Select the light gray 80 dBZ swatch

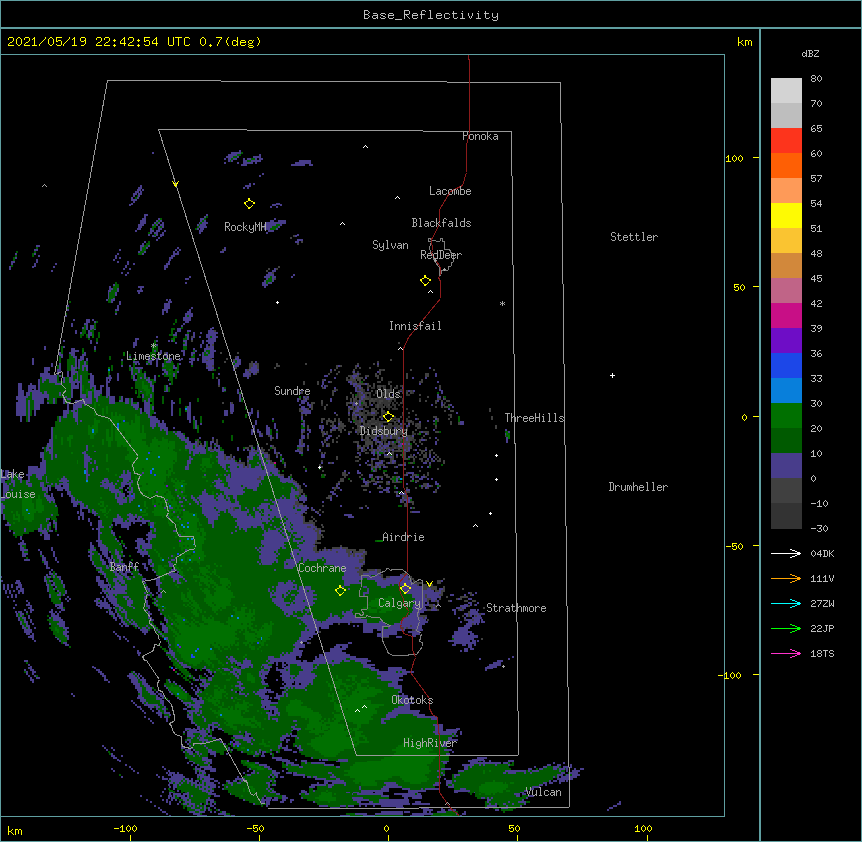click(786, 91)
